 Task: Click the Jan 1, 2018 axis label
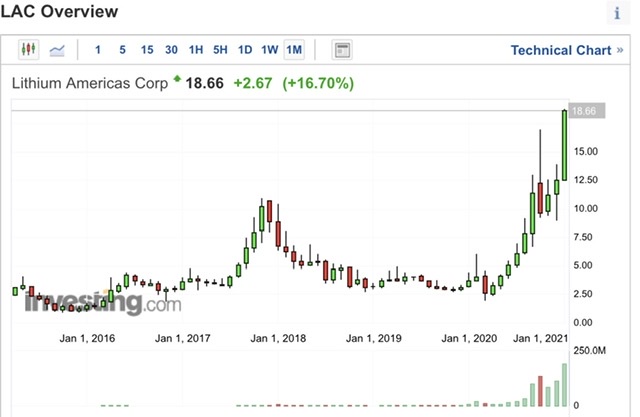click(x=278, y=338)
